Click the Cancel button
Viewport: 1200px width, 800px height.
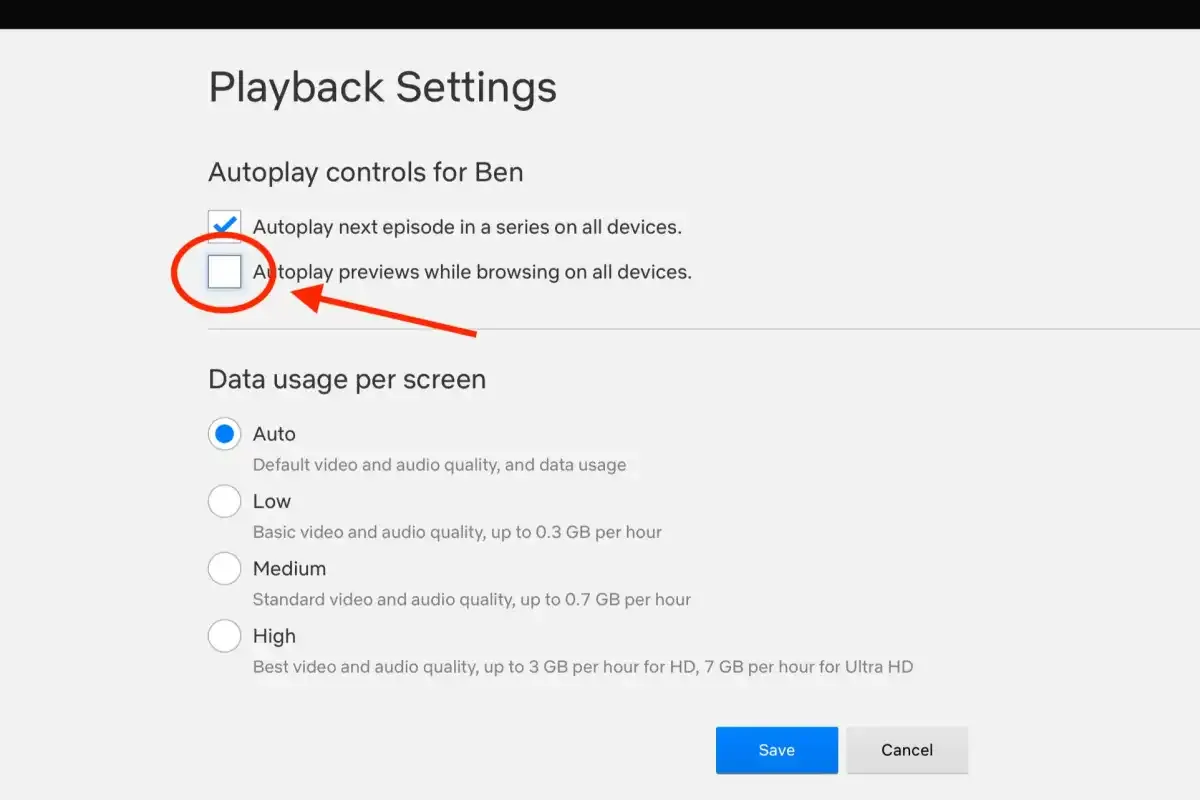(x=907, y=750)
